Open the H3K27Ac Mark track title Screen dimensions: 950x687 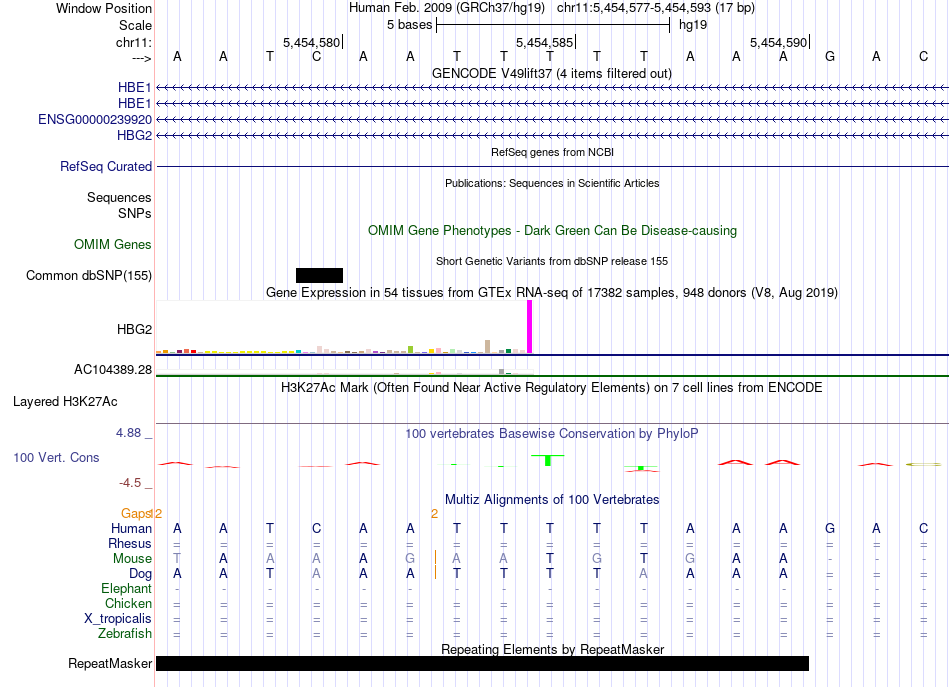click(x=552, y=387)
